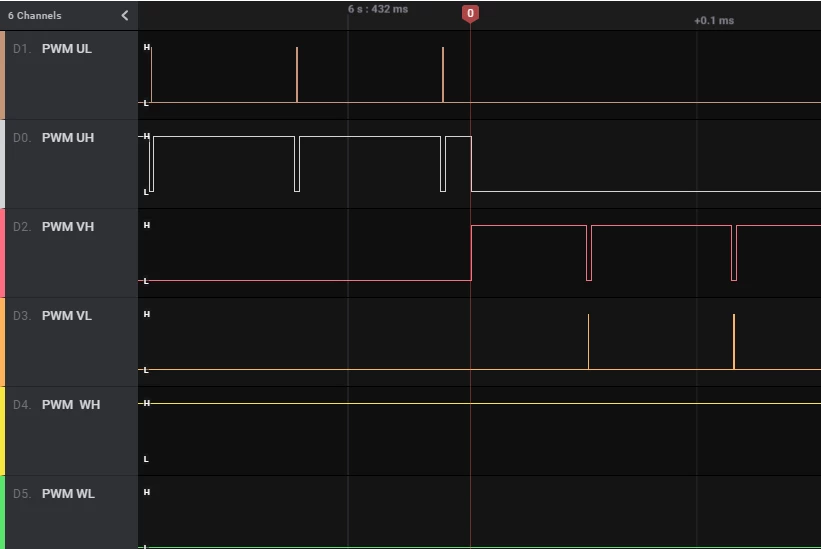Collapse the 6 Channels sidebar chevron
Image resolution: width=821 pixels, height=549 pixels.
point(125,16)
